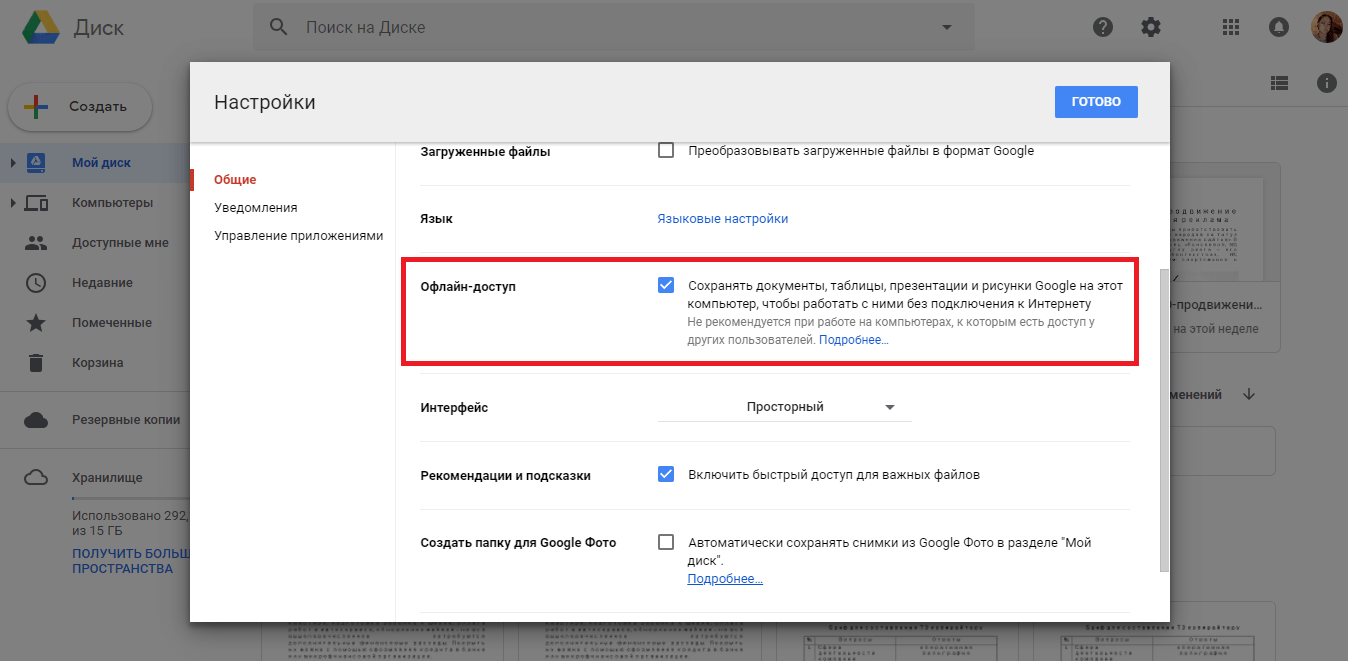Switch to list view icon

point(1279,83)
